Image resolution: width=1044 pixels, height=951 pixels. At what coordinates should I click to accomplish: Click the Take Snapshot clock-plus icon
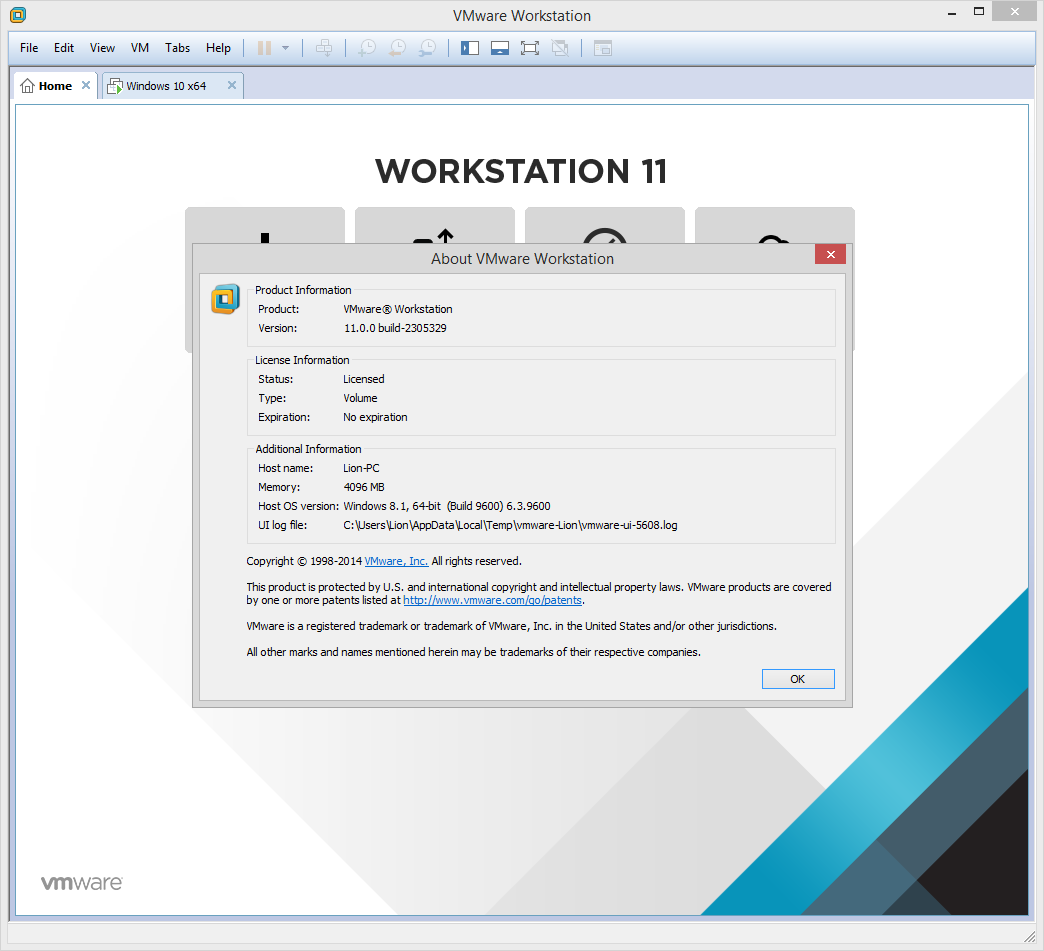[x=367, y=48]
